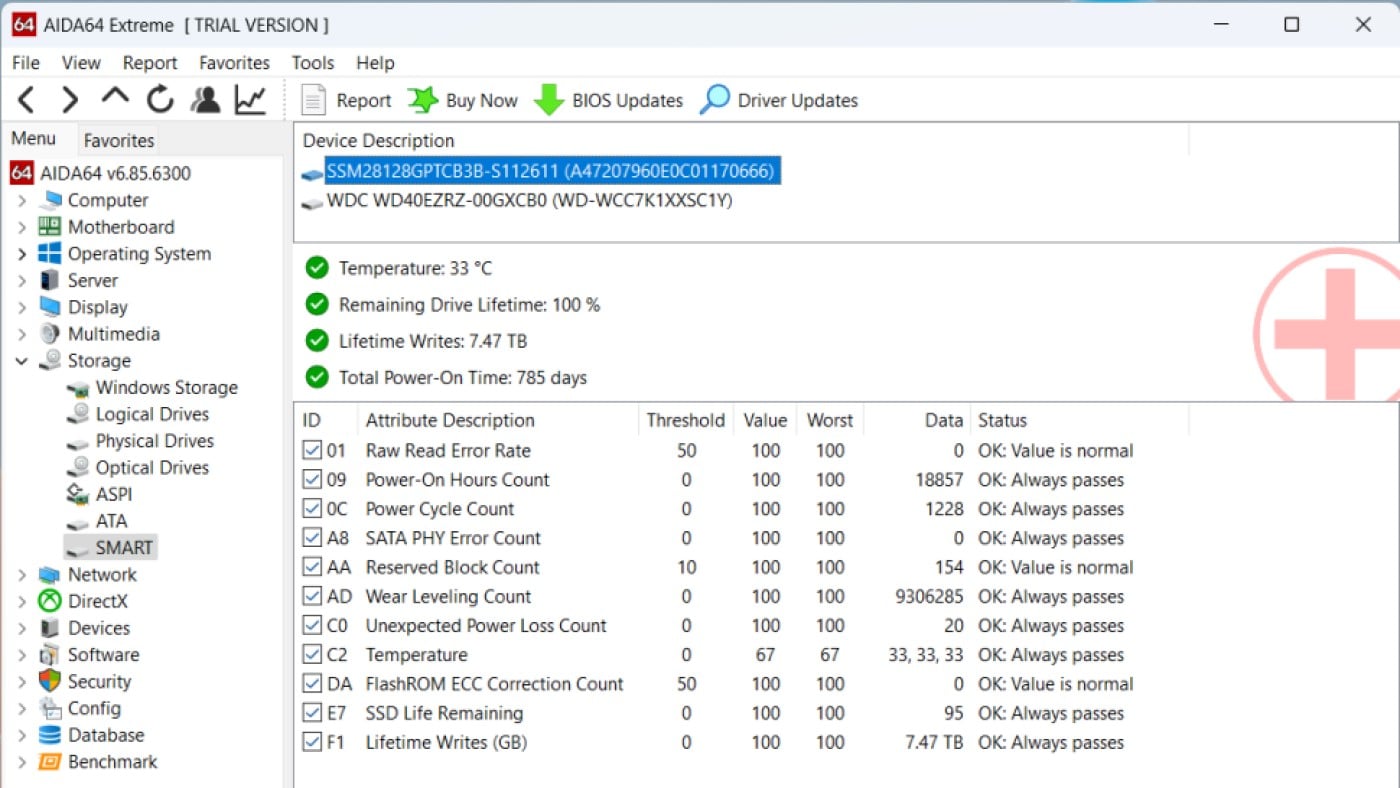1400x788 pixels.
Task: Click the Forward navigation arrow
Action: click(x=70, y=100)
